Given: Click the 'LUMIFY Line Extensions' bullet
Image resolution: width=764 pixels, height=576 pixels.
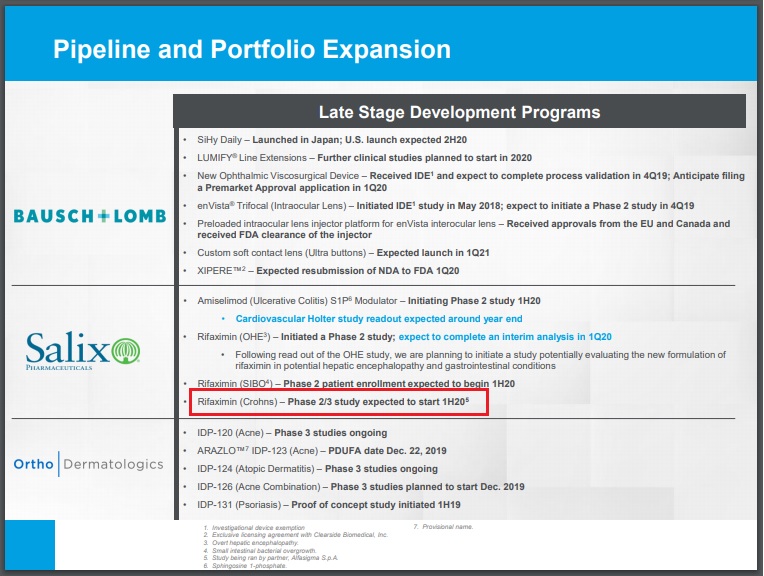Looking at the screenshot, I should (364, 158).
